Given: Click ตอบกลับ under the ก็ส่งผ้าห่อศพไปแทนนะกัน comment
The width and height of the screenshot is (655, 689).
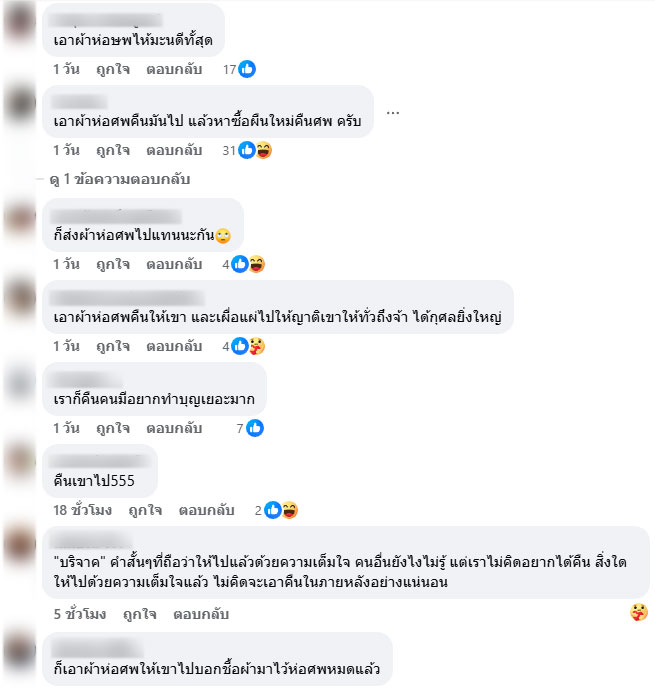Looking at the screenshot, I should [x=174, y=264].
